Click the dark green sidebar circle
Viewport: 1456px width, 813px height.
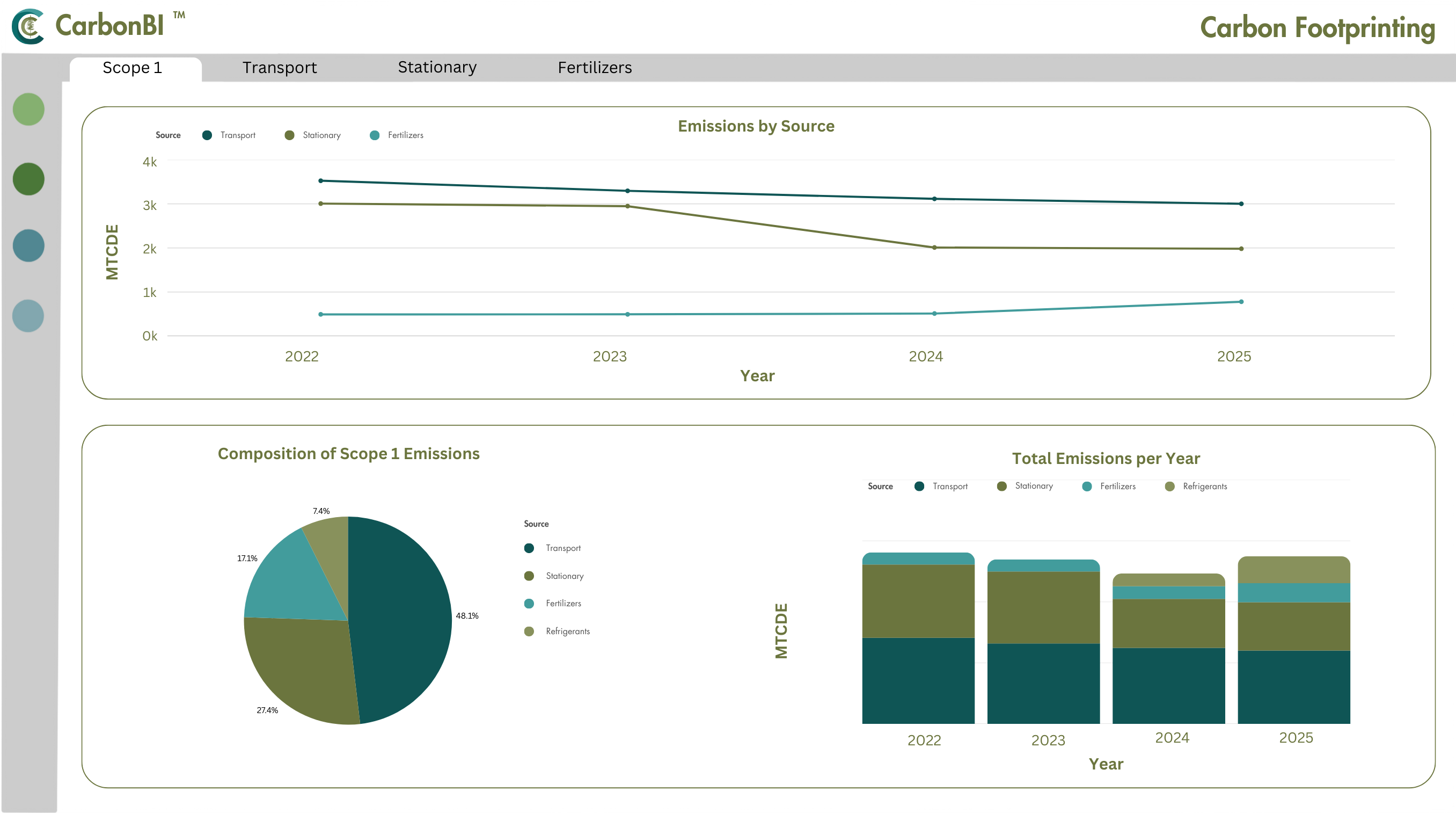28,179
